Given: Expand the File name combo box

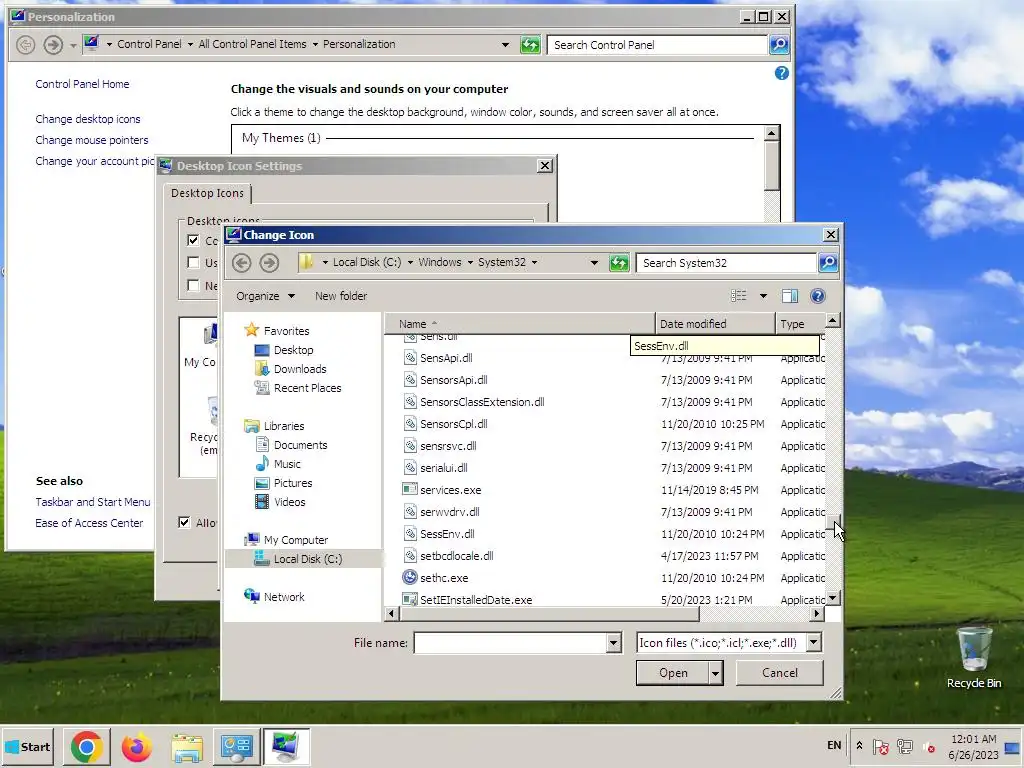Looking at the screenshot, I should (x=613, y=643).
